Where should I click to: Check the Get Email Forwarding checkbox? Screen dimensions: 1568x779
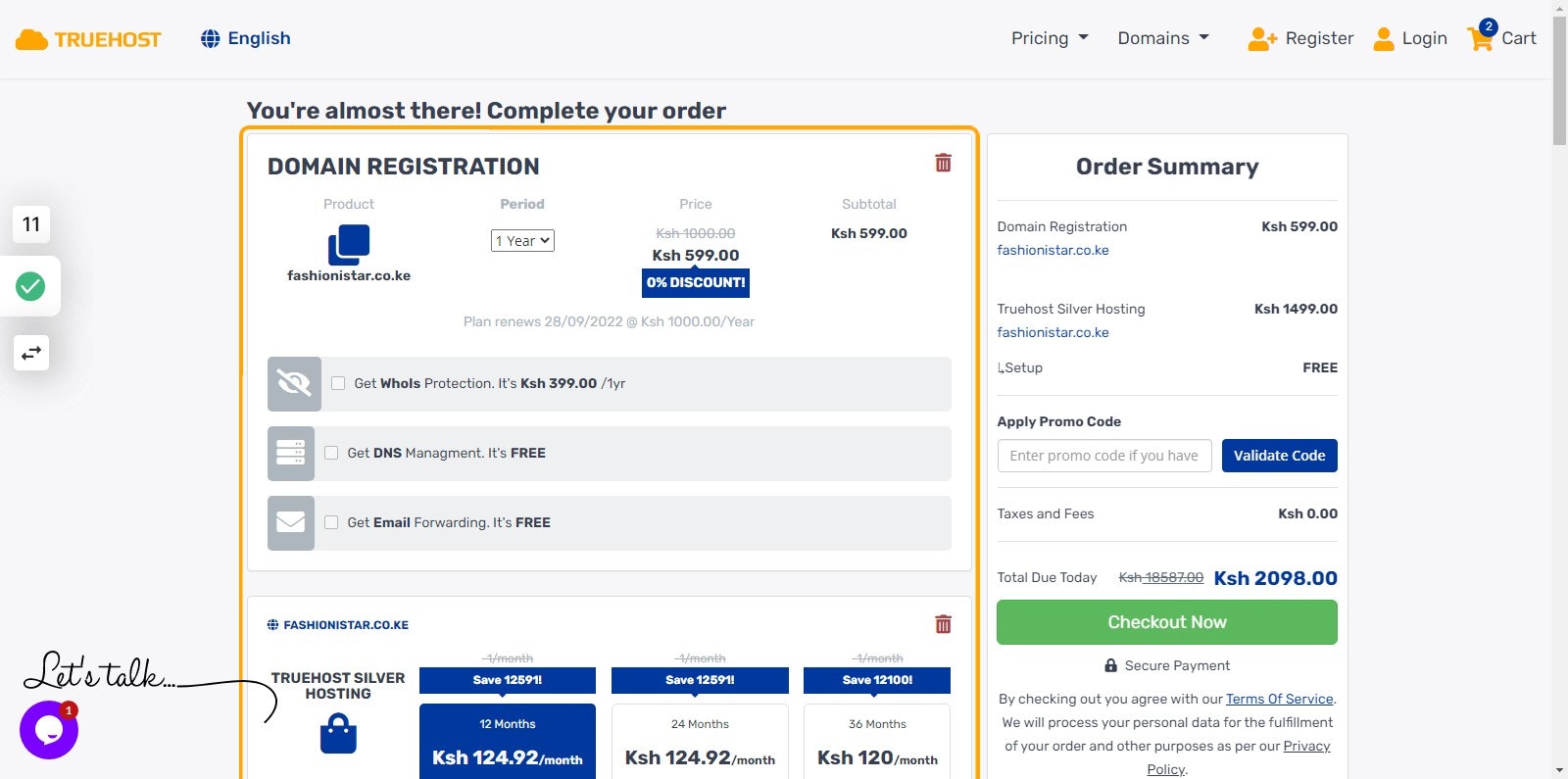[331, 522]
